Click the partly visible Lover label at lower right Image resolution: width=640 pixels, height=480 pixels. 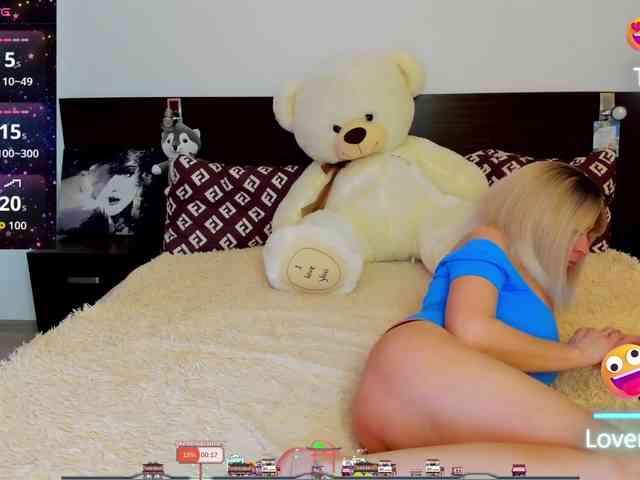pos(613,439)
